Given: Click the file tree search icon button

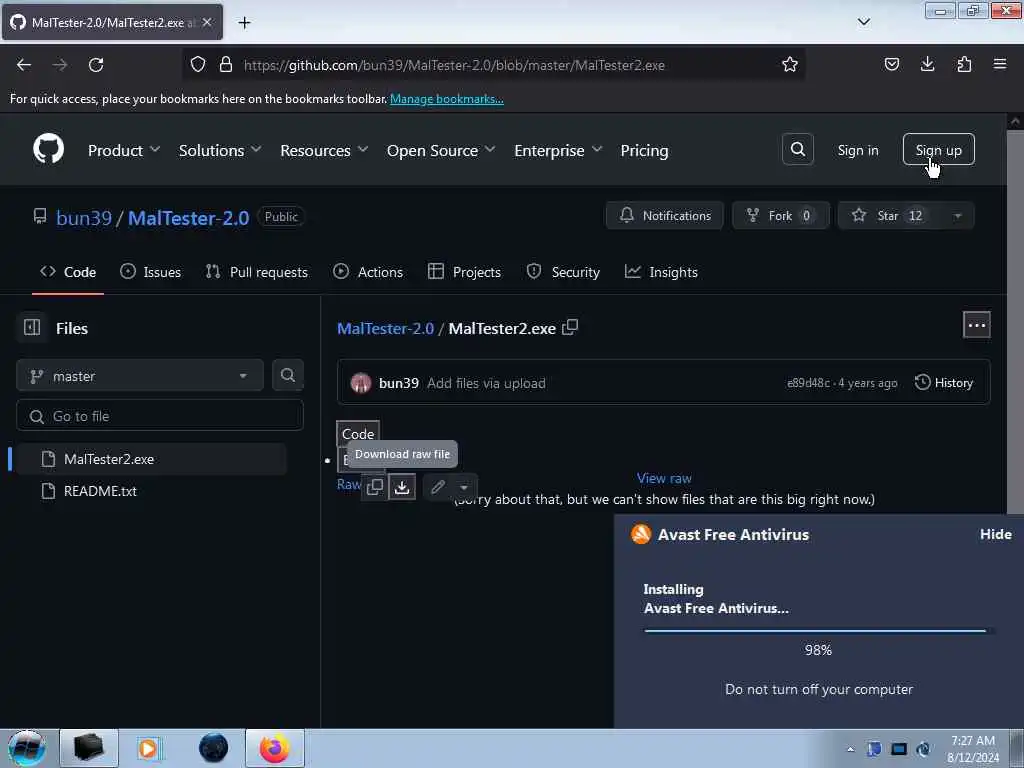Looking at the screenshot, I should (x=287, y=376).
